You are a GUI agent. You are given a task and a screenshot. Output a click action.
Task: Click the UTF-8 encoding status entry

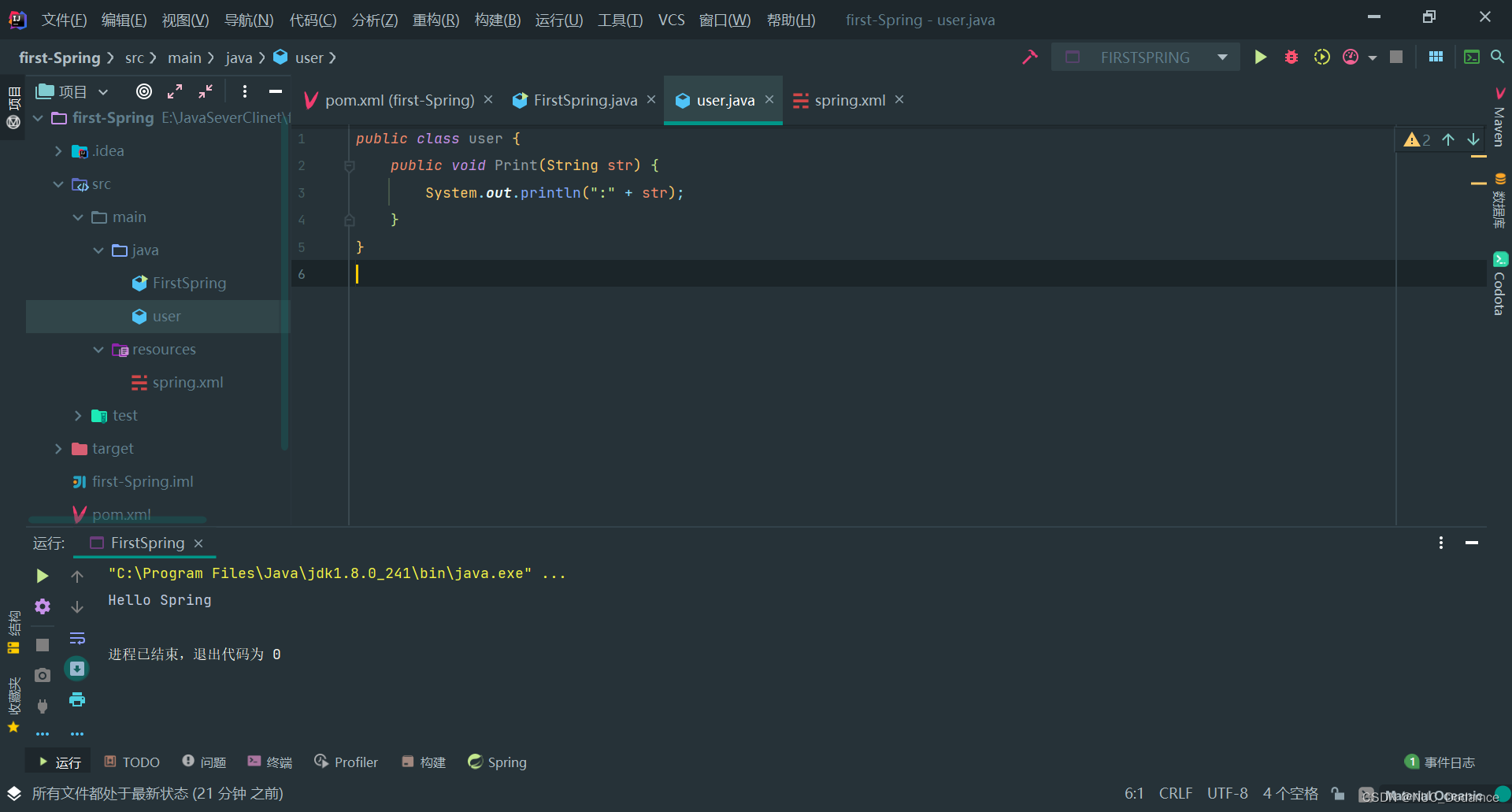point(1228,793)
